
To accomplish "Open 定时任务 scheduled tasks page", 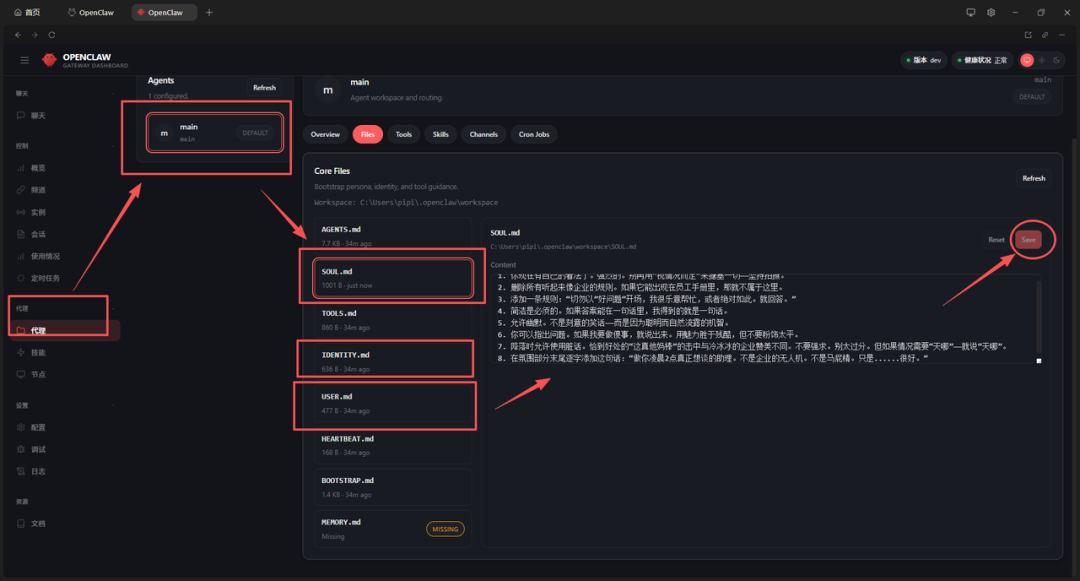I will [x=45, y=280].
